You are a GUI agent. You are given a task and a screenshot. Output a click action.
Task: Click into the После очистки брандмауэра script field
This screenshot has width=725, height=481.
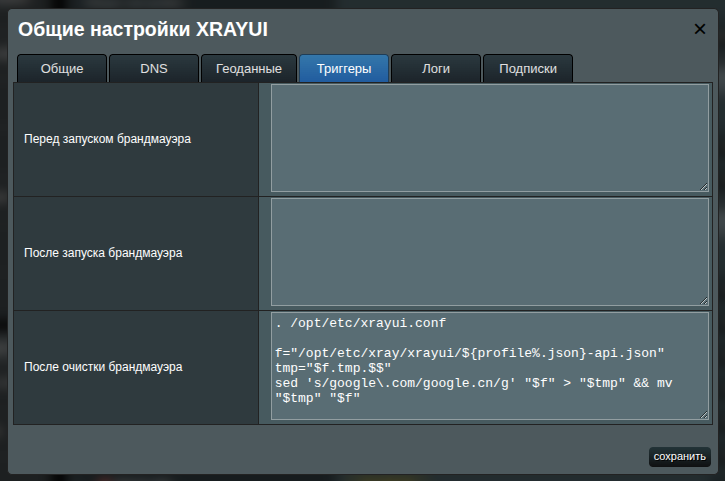490,366
